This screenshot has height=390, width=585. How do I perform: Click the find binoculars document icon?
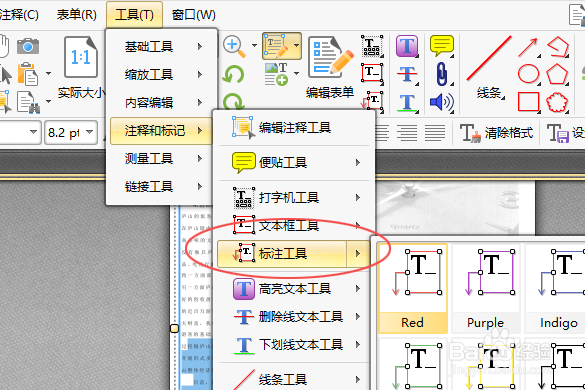coord(28,102)
